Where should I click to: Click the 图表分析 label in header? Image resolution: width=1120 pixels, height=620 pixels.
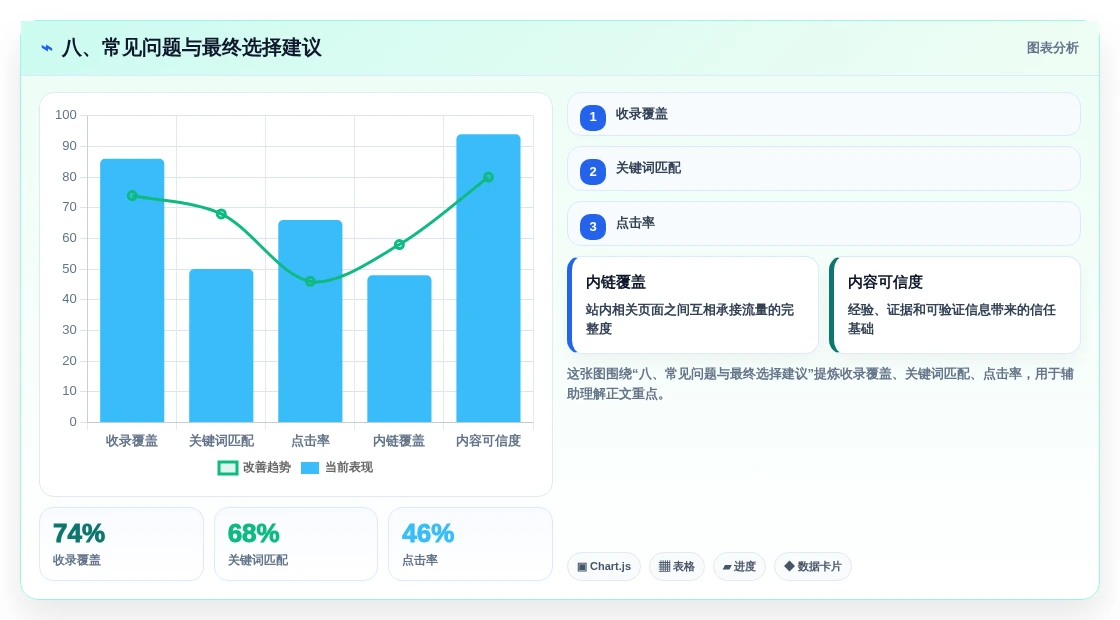click(x=1052, y=48)
